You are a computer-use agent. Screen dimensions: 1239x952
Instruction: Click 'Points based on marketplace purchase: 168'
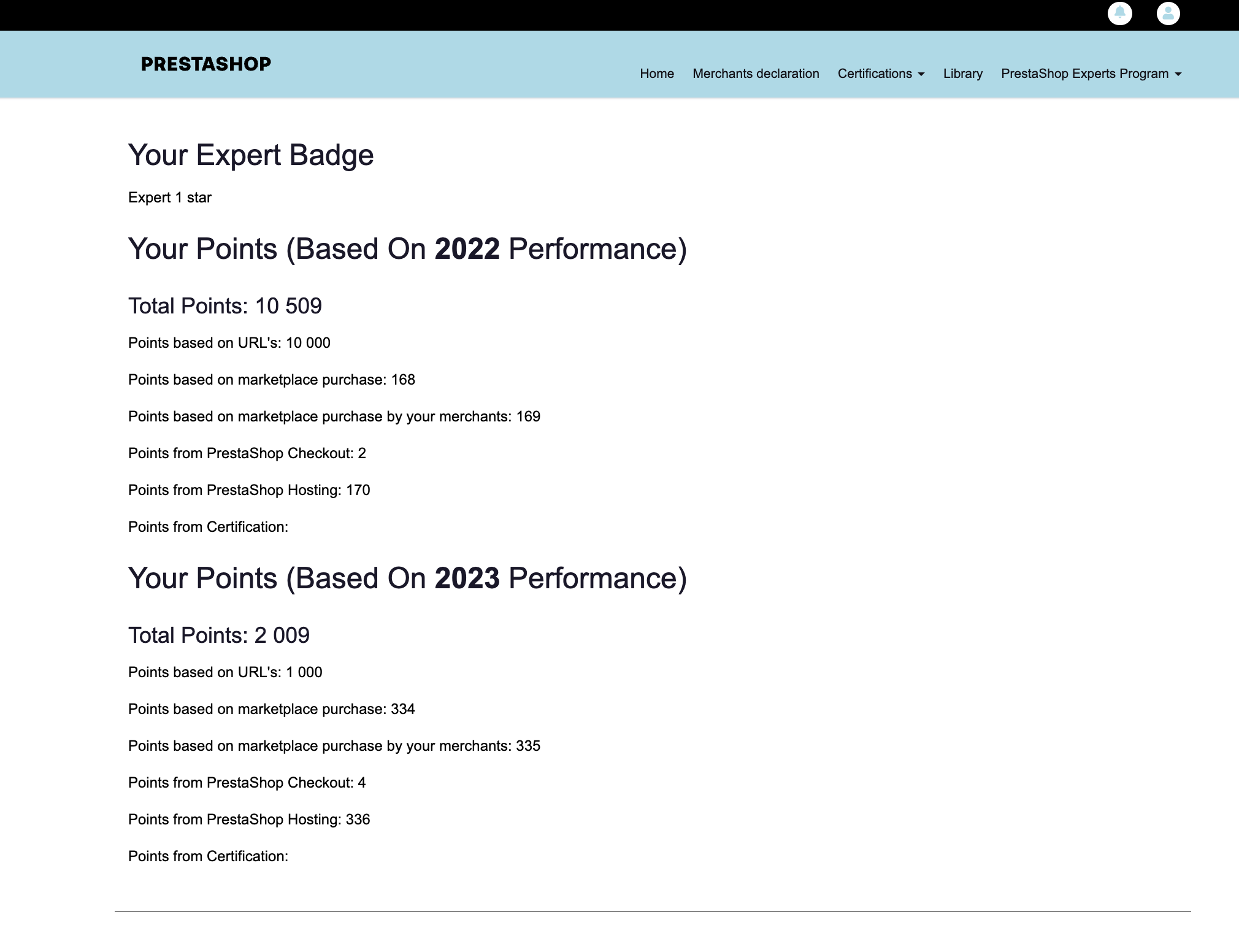pyautogui.click(x=272, y=380)
